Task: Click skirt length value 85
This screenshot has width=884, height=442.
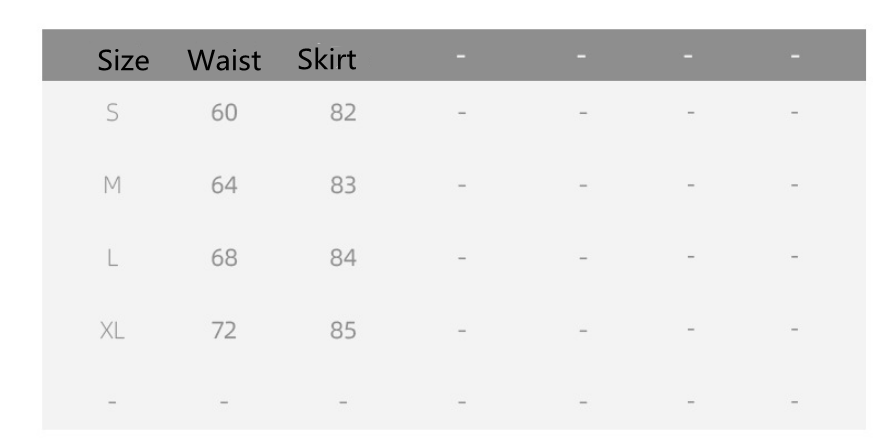Action: (x=343, y=330)
